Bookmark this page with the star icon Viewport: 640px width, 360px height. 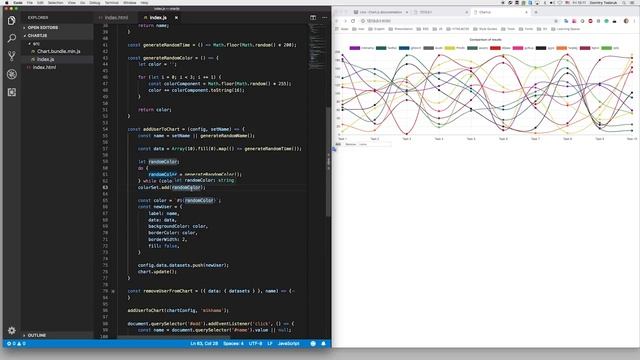pos(556,21)
